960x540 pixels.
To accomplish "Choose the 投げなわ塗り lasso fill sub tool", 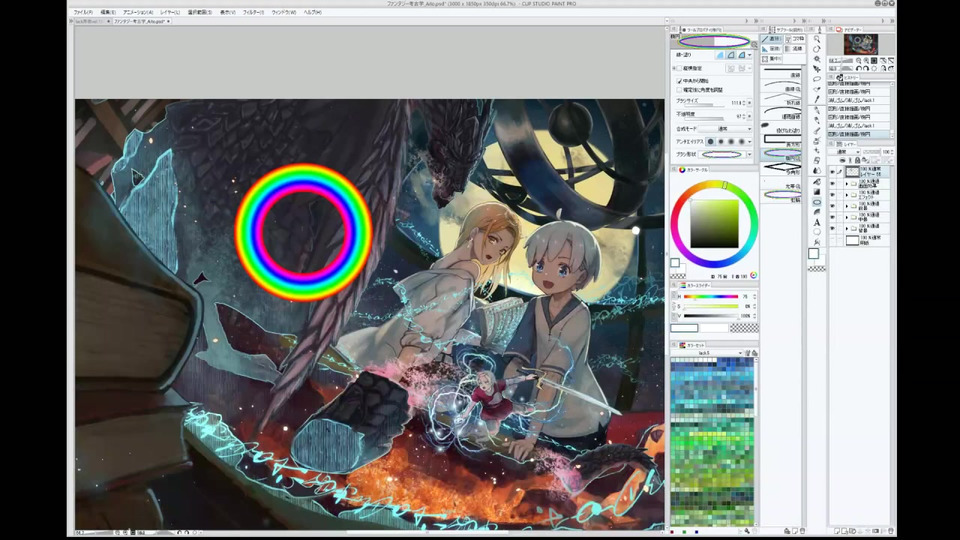I will pyautogui.click(x=781, y=127).
